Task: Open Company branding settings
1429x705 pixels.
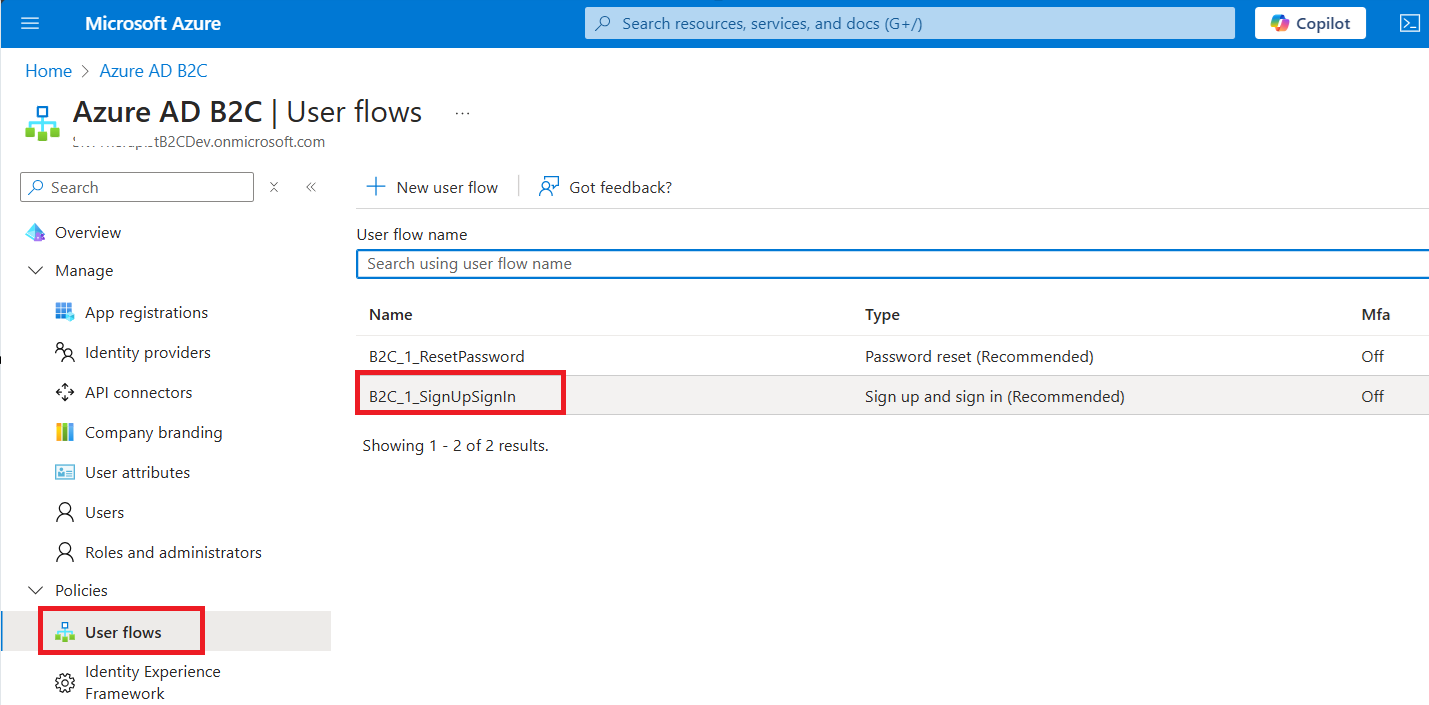Action: [153, 433]
